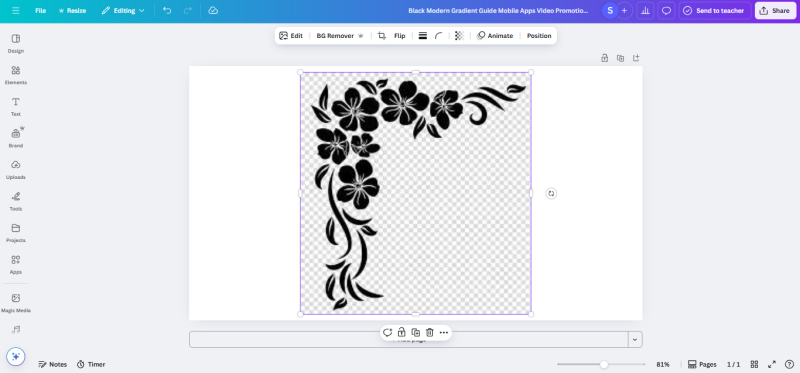Screen dimensions: 800x373
Task: Click the floral corner image
Action: [415, 193]
